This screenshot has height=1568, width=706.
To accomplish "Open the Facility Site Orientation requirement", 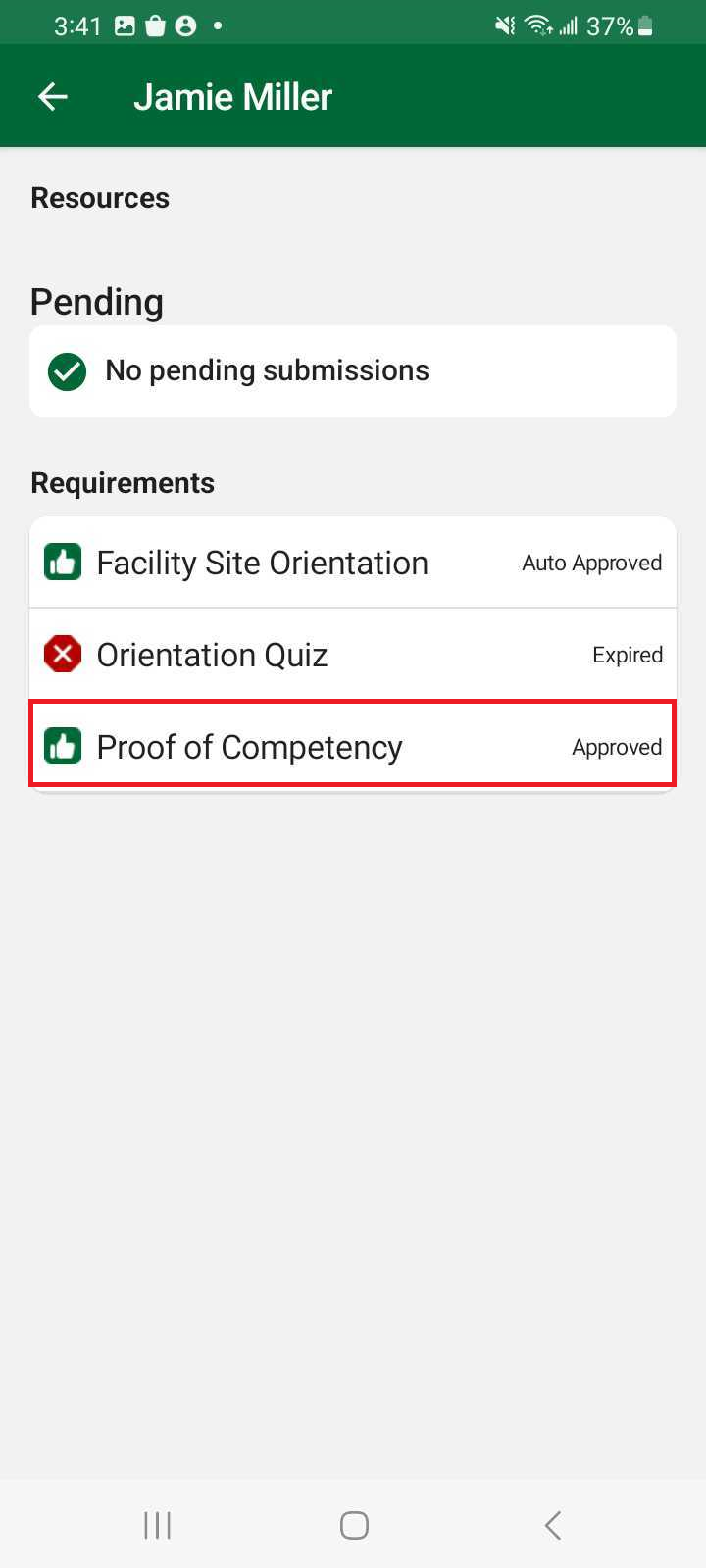I will click(x=262, y=563).
